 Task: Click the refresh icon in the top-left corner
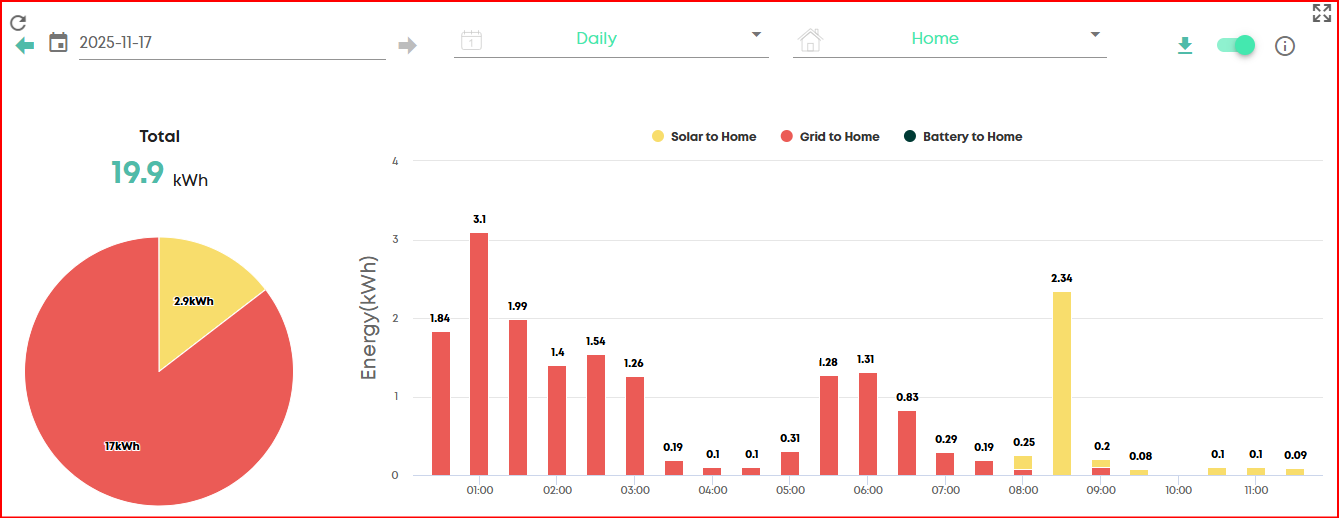click(18, 22)
